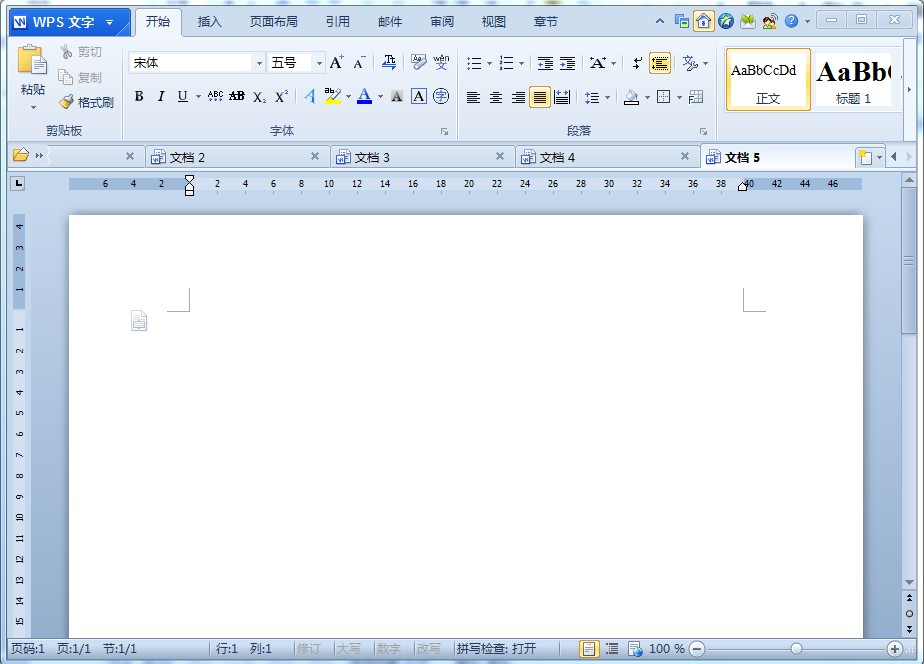Toggle the underline U button

[182, 97]
